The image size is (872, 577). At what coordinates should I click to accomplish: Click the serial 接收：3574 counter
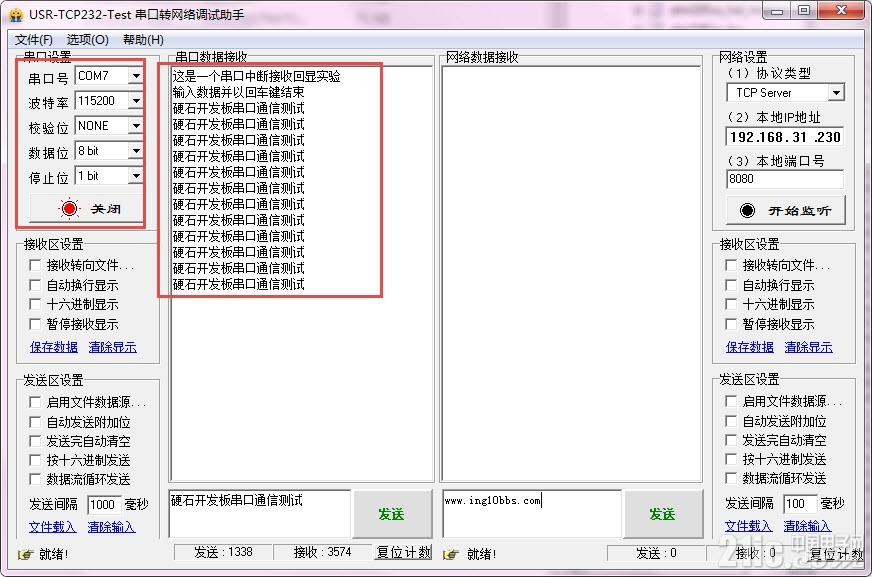[x=323, y=553]
